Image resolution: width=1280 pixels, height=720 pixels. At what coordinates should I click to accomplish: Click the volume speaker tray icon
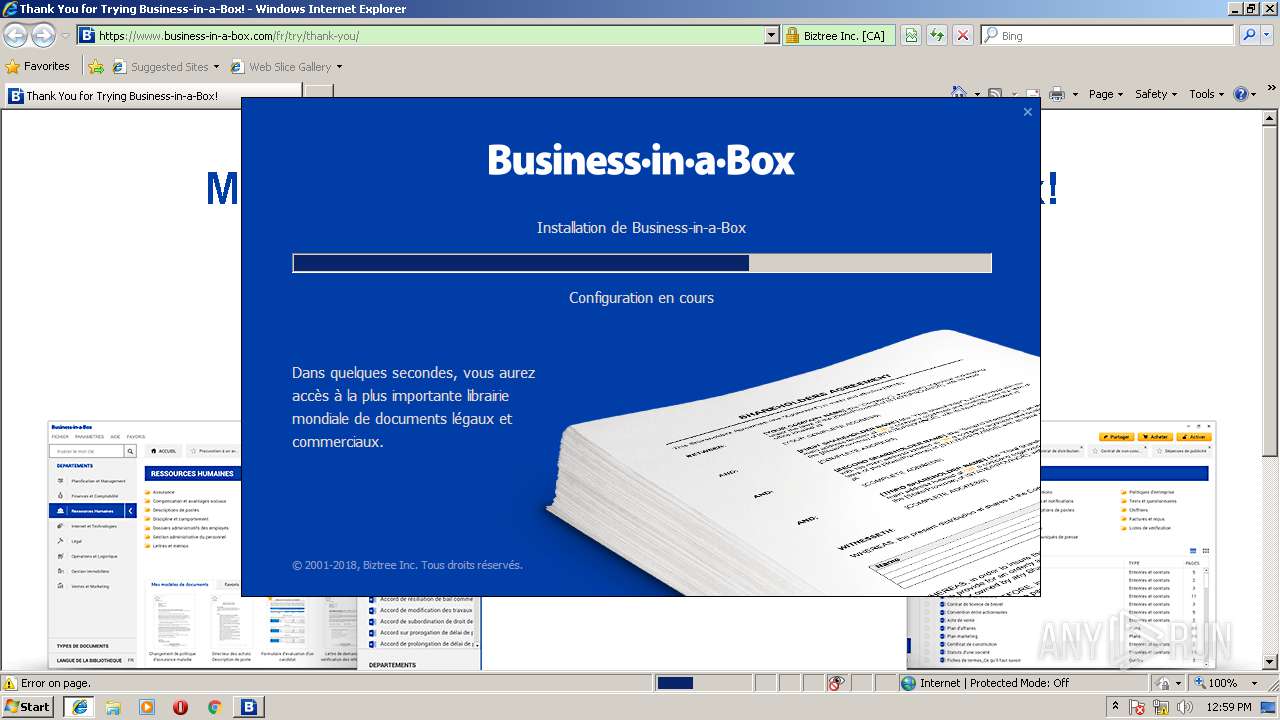click(x=1184, y=707)
